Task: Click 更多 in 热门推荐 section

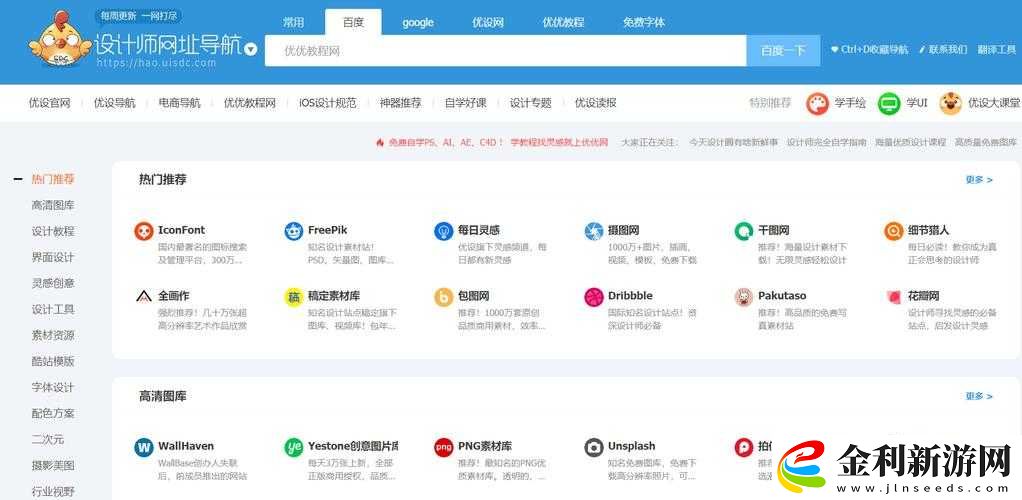Action: coord(979,180)
